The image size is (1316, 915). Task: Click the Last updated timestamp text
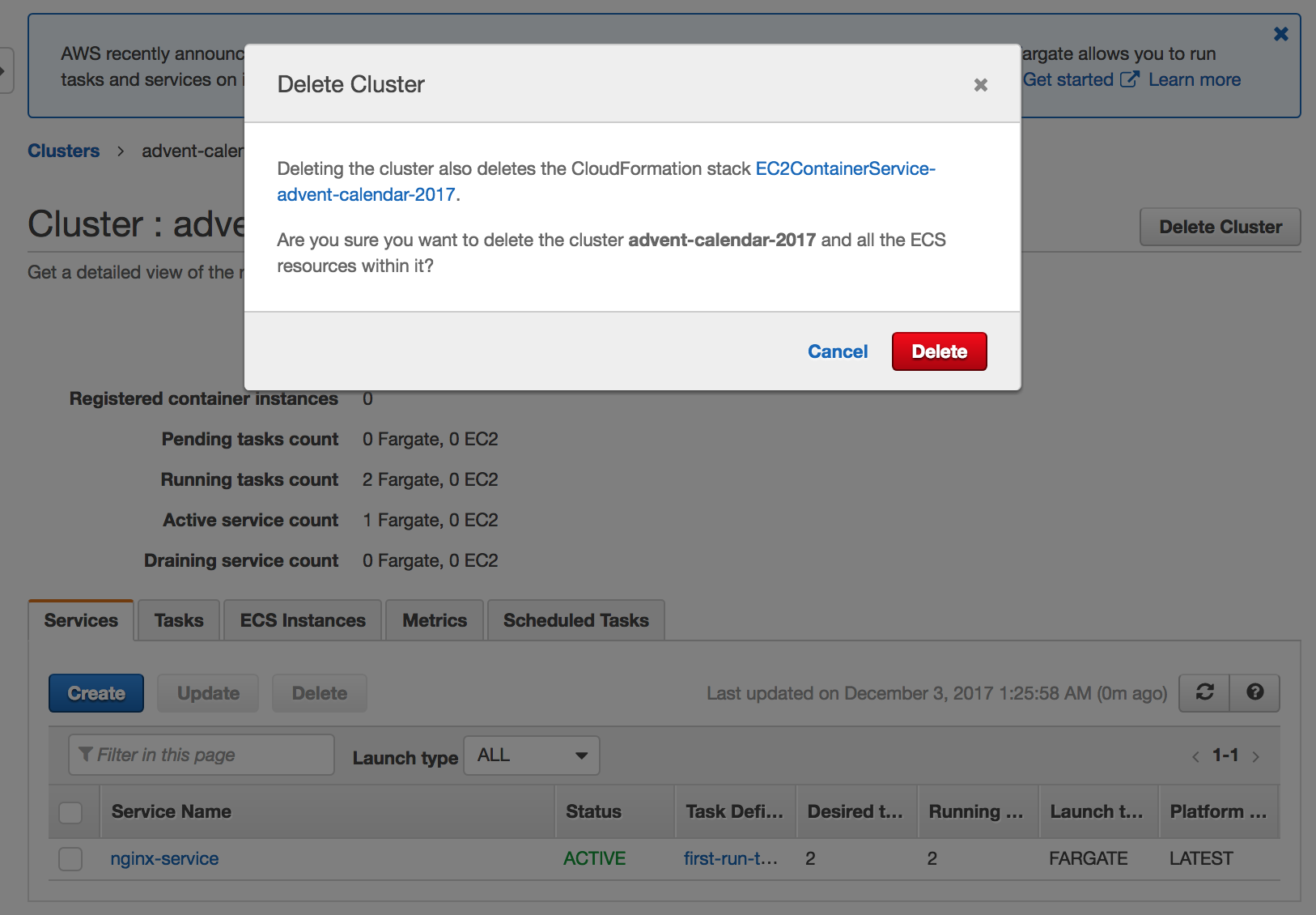pos(936,693)
